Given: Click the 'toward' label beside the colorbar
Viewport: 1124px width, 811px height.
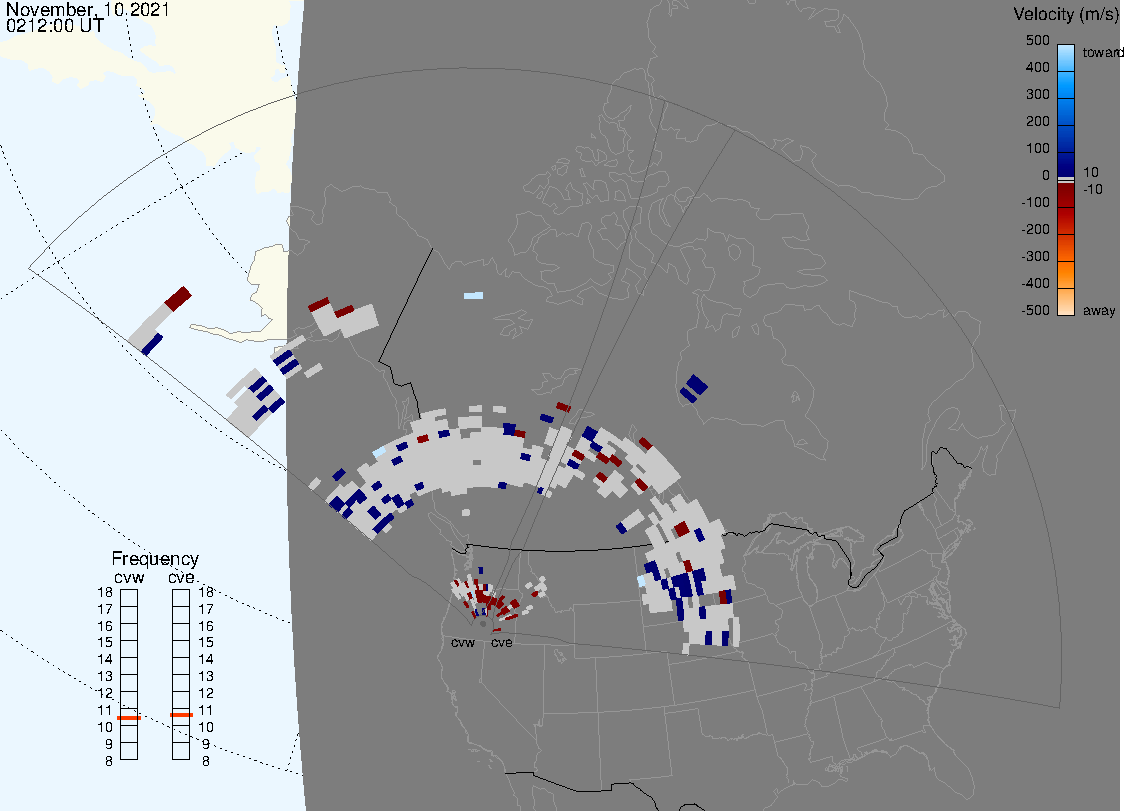Looking at the screenshot, I should click(x=1102, y=52).
